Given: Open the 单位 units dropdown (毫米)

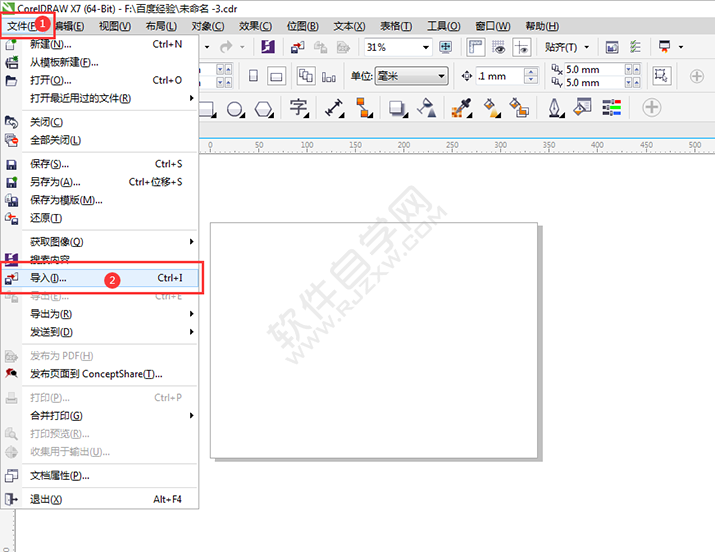Looking at the screenshot, I should (411, 76).
